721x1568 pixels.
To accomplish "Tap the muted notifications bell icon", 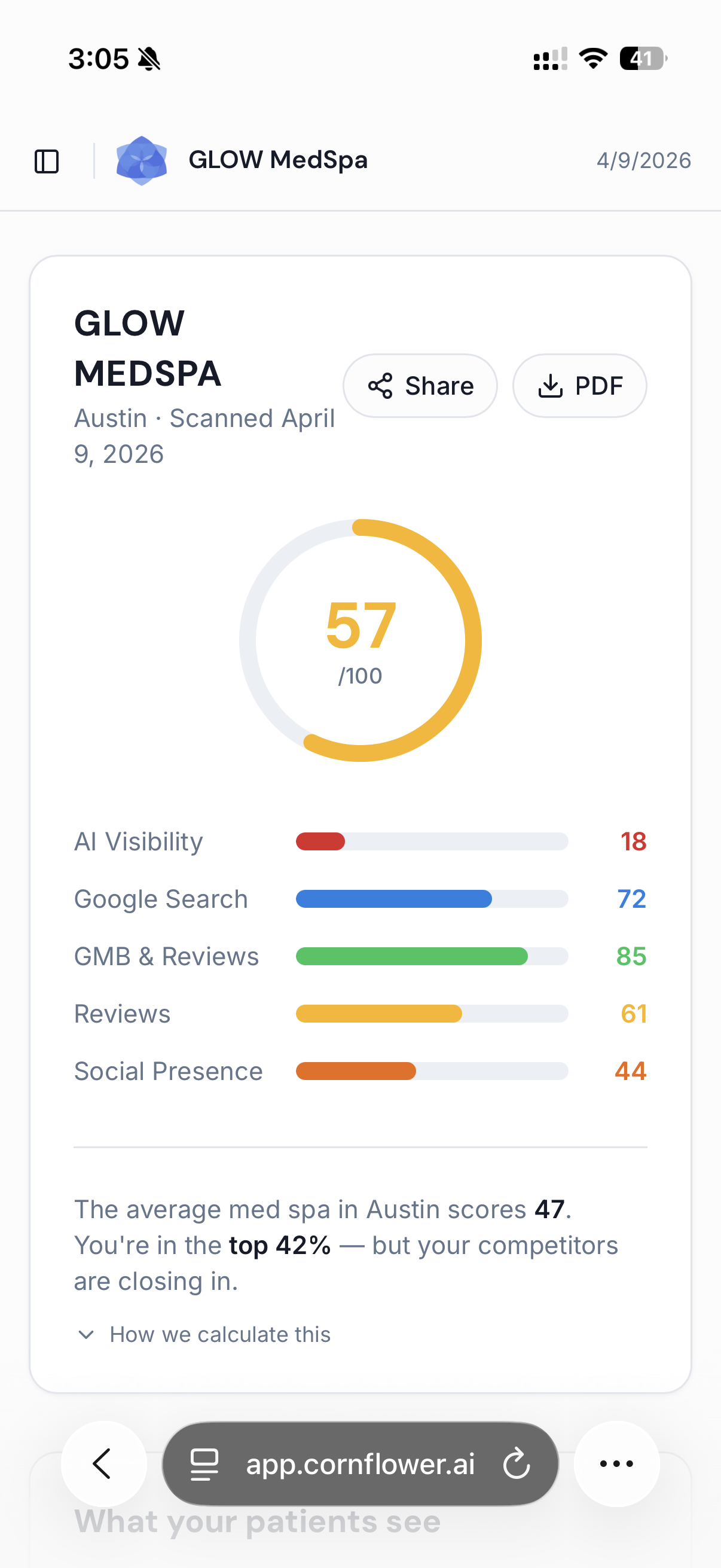I will tap(150, 59).
